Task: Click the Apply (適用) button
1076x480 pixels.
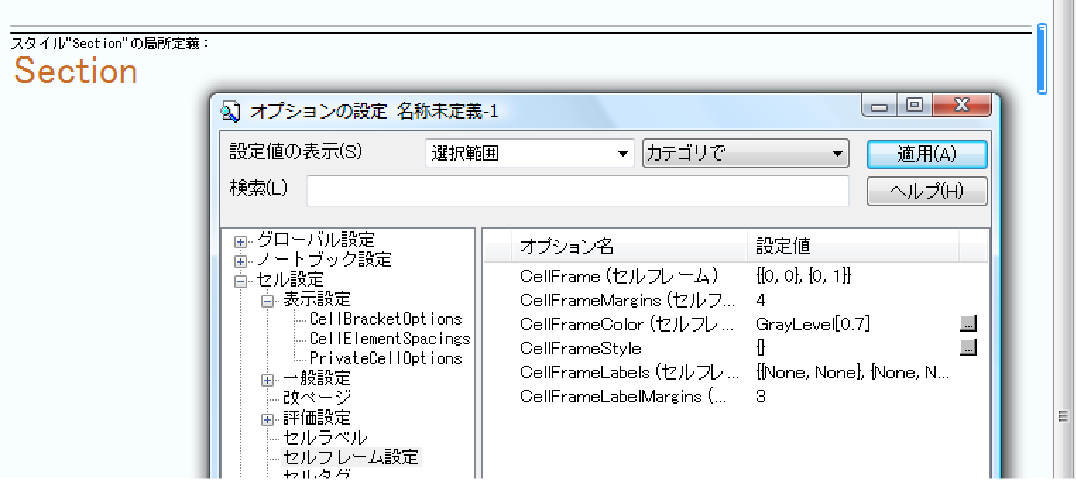Action: tap(926, 155)
